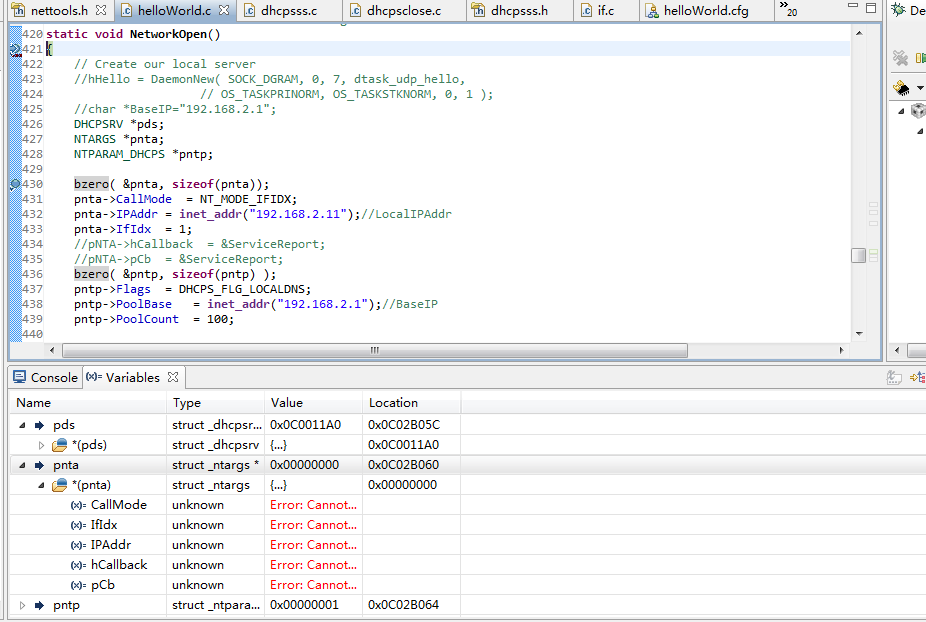
Task: Click the Value column header
Action: tap(314, 403)
